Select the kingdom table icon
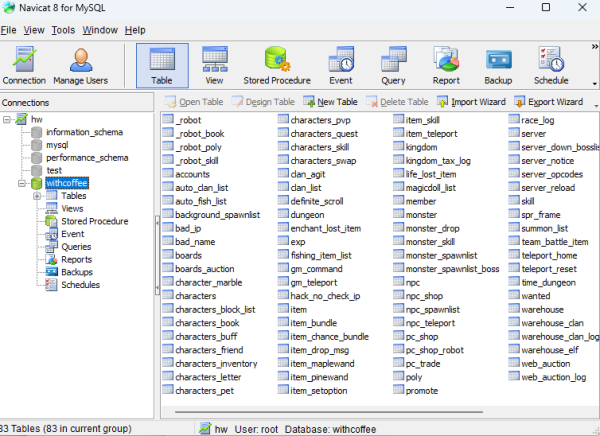The width and height of the screenshot is (600, 436). (x=398, y=147)
